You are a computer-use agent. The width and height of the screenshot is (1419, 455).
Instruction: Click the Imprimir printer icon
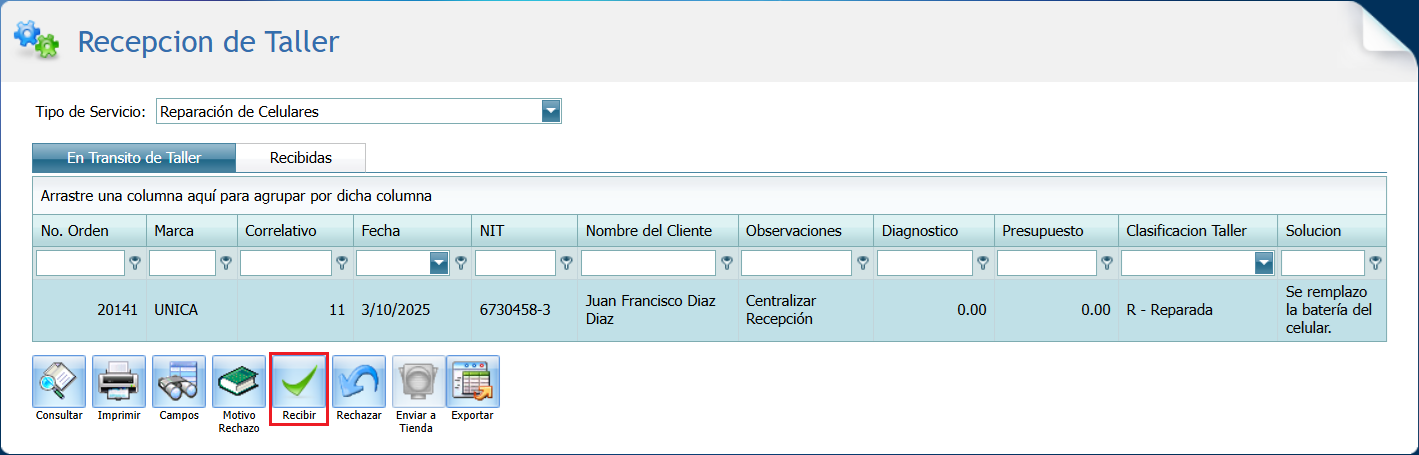119,381
